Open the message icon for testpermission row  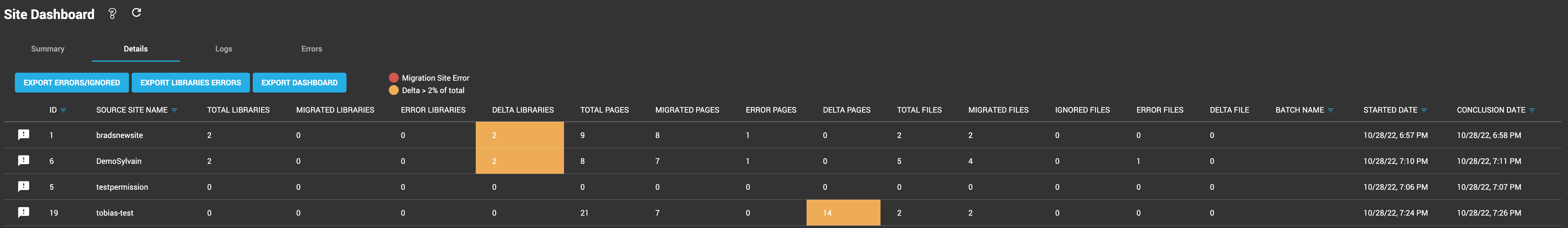click(x=24, y=186)
